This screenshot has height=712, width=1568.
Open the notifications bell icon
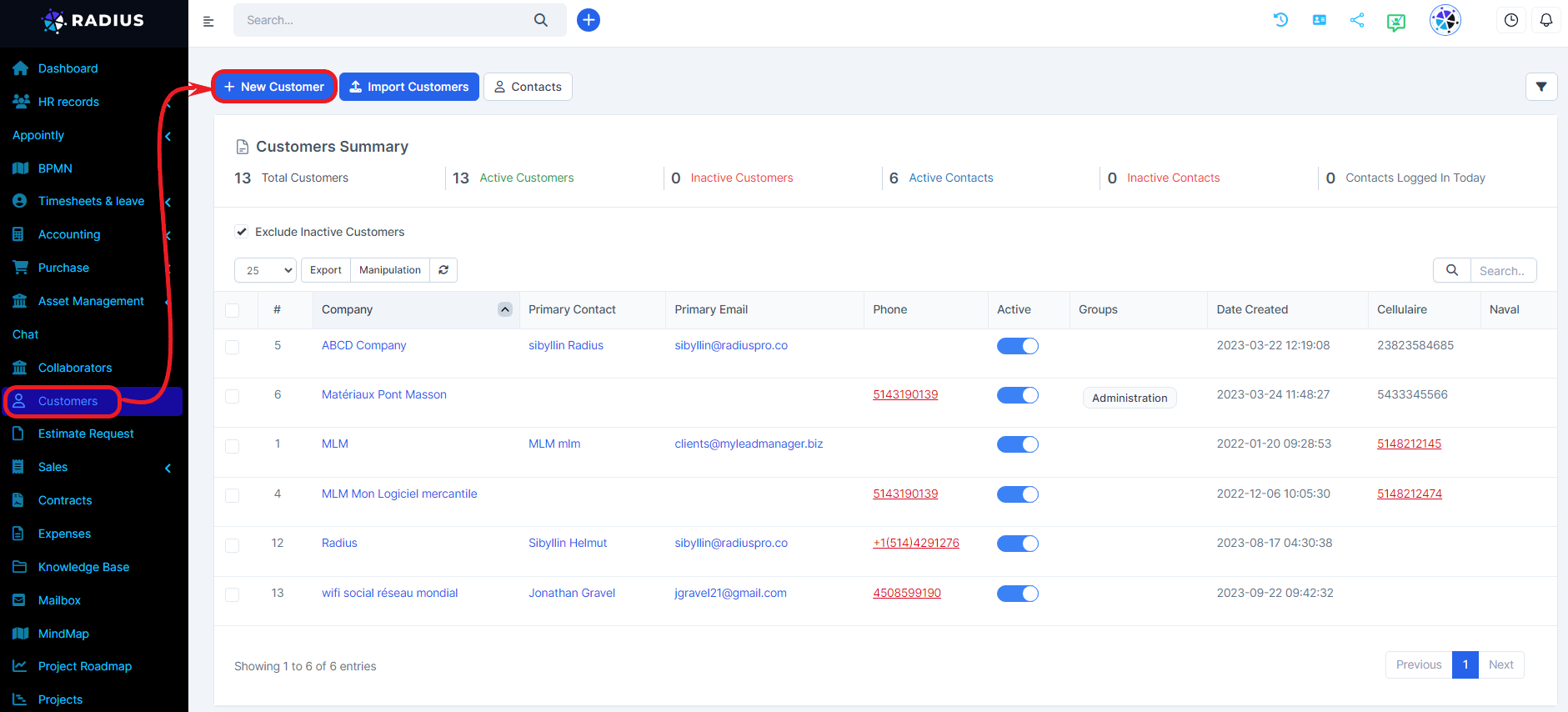click(x=1546, y=20)
